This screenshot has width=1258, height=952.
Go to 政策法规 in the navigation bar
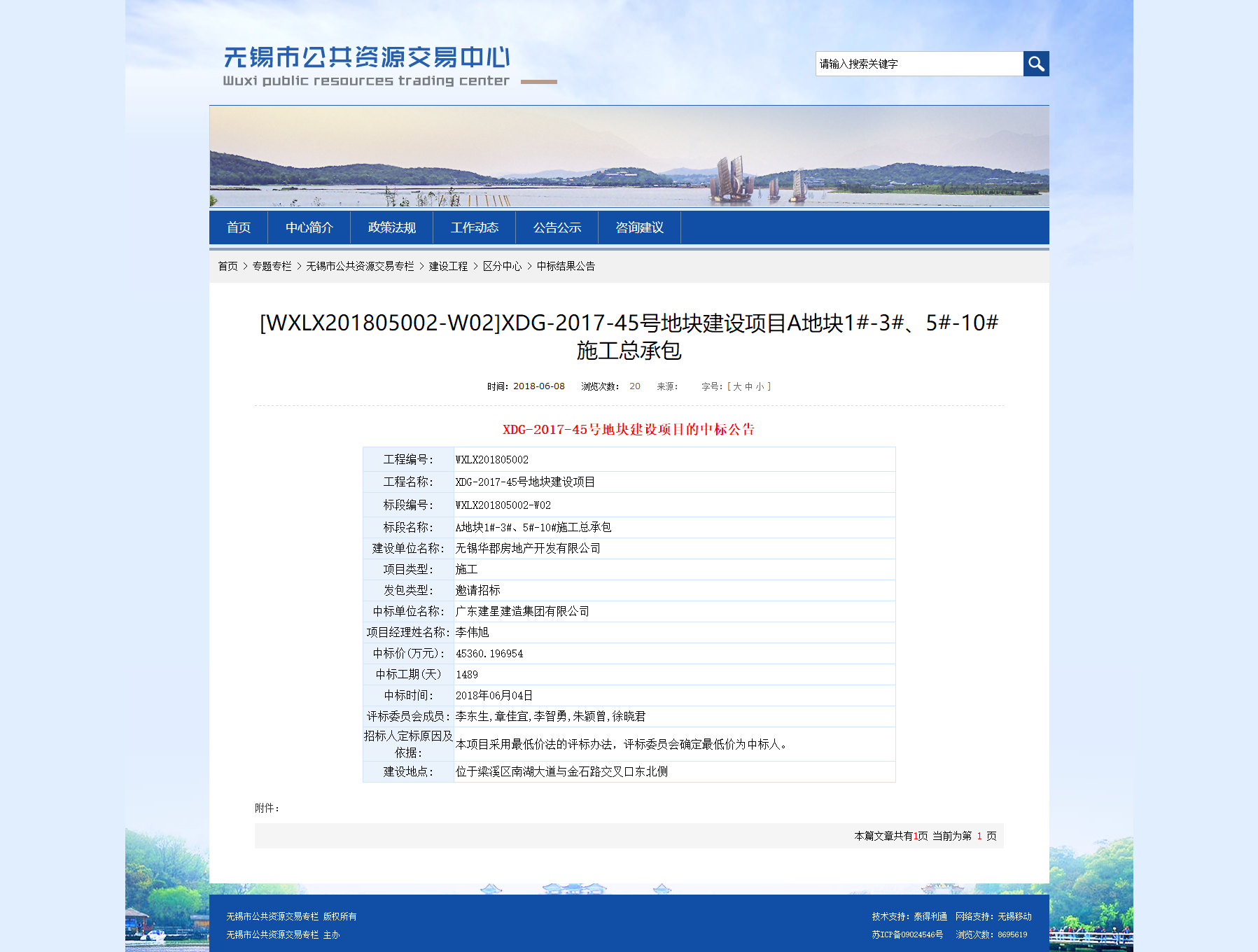coord(391,227)
